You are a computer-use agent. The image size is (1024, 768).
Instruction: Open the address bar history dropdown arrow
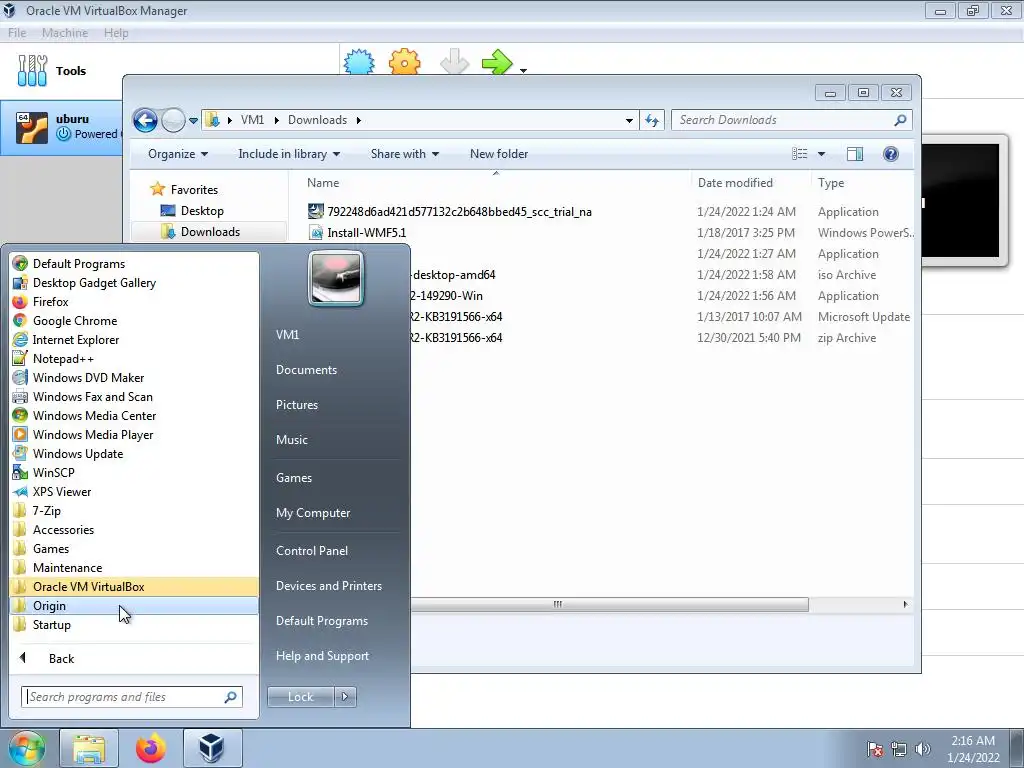[x=629, y=120]
